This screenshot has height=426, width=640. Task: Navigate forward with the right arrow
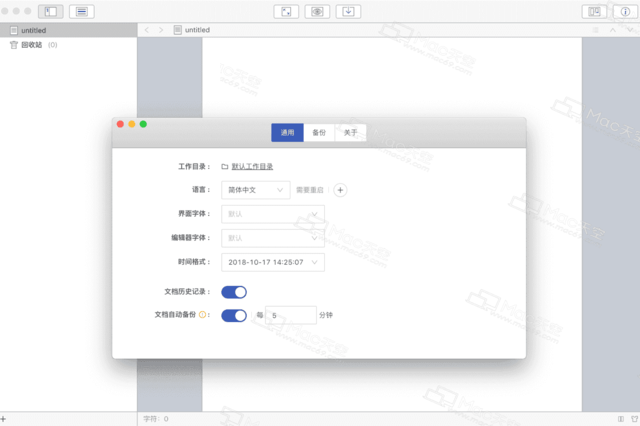161,30
